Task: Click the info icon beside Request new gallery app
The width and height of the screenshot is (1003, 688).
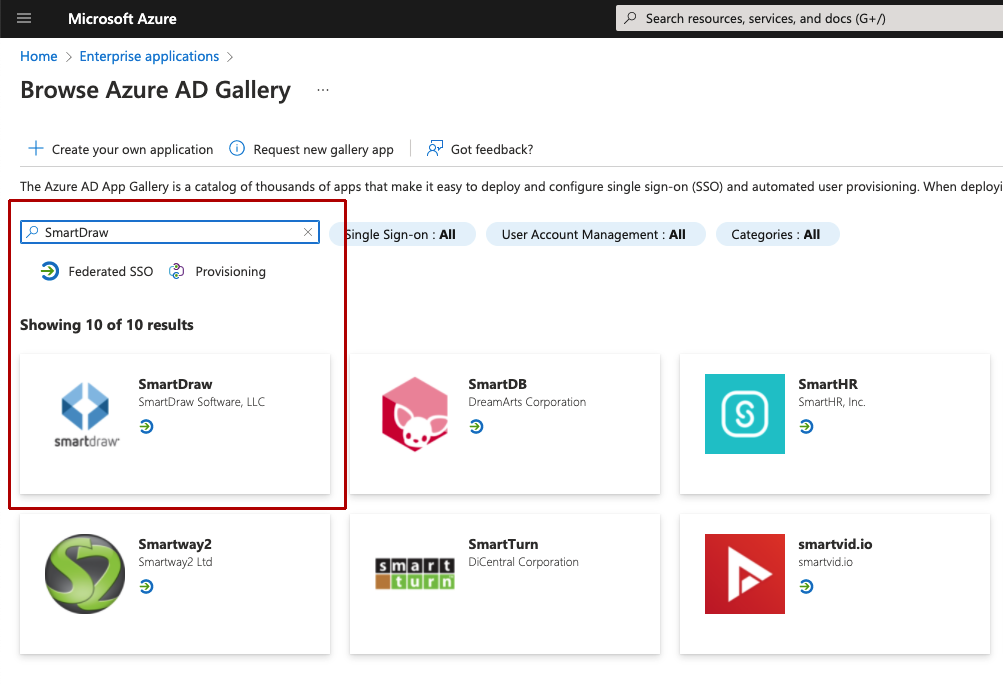Action: pos(237,149)
